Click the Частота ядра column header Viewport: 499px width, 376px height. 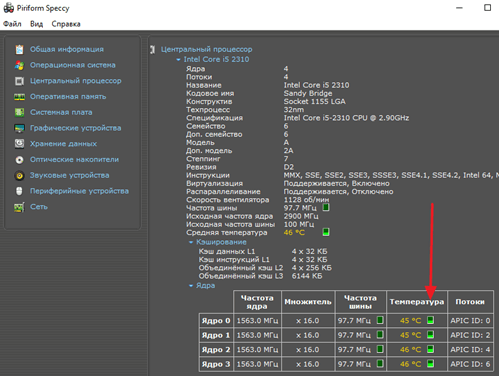[257, 302]
